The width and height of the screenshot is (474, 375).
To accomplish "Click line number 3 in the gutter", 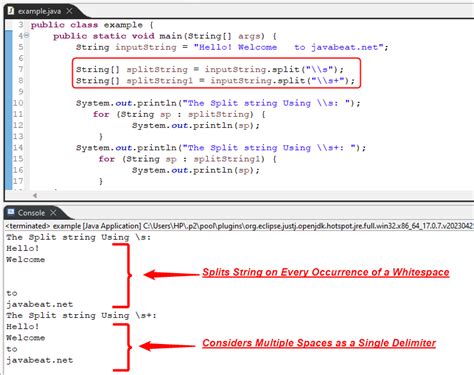I will coord(21,25).
